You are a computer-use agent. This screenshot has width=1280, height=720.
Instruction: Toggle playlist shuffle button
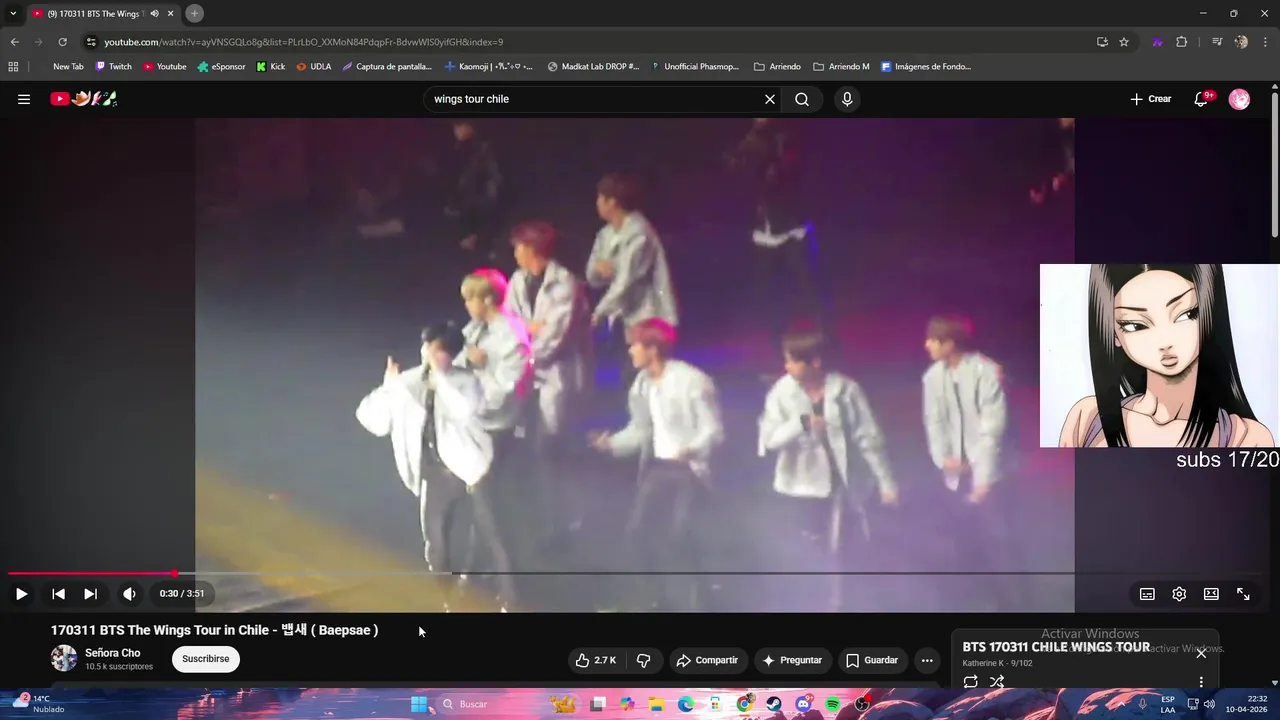(997, 682)
